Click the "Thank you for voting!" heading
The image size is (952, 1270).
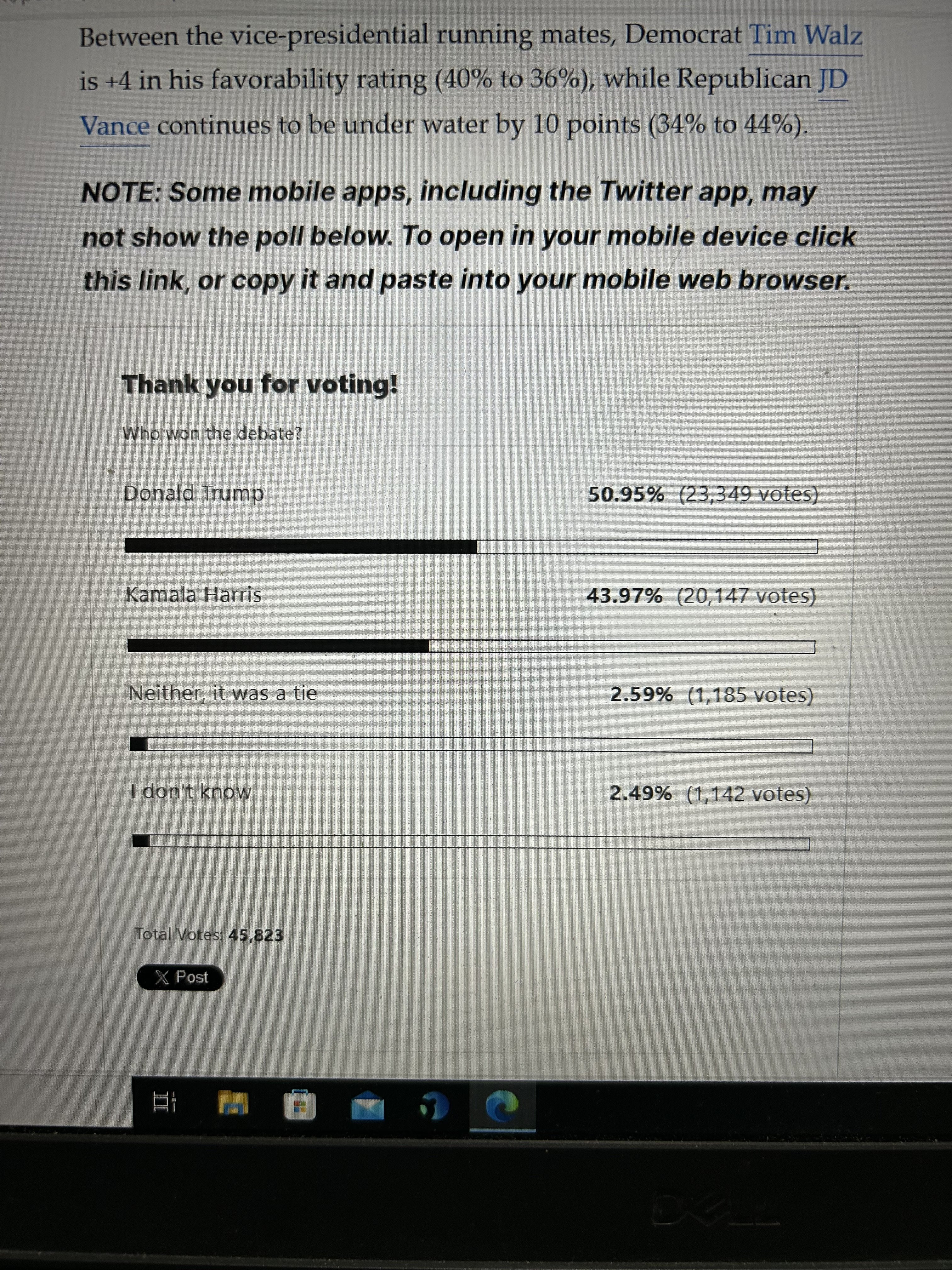tap(259, 384)
